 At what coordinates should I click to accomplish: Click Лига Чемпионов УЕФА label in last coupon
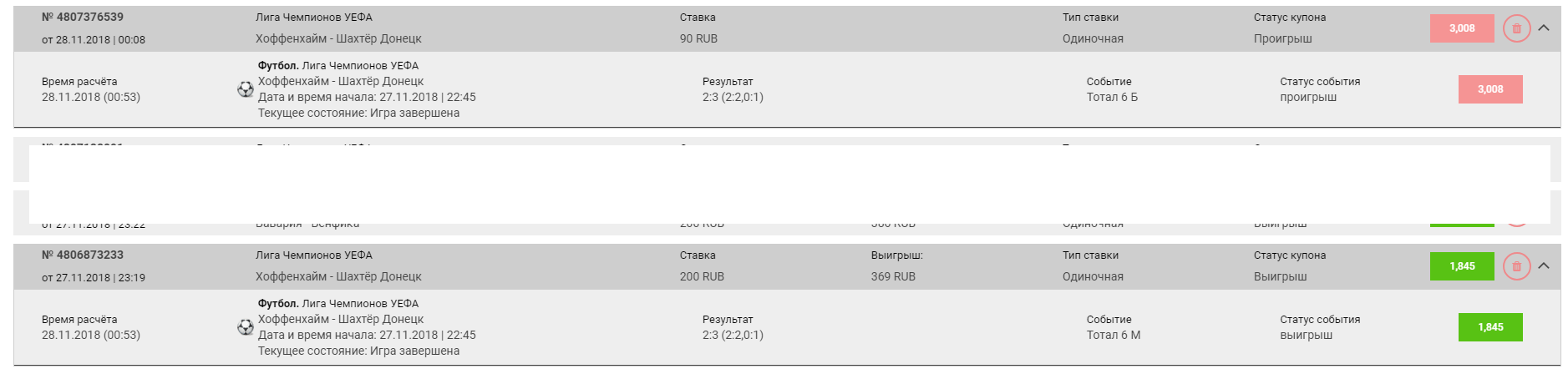click(x=314, y=255)
